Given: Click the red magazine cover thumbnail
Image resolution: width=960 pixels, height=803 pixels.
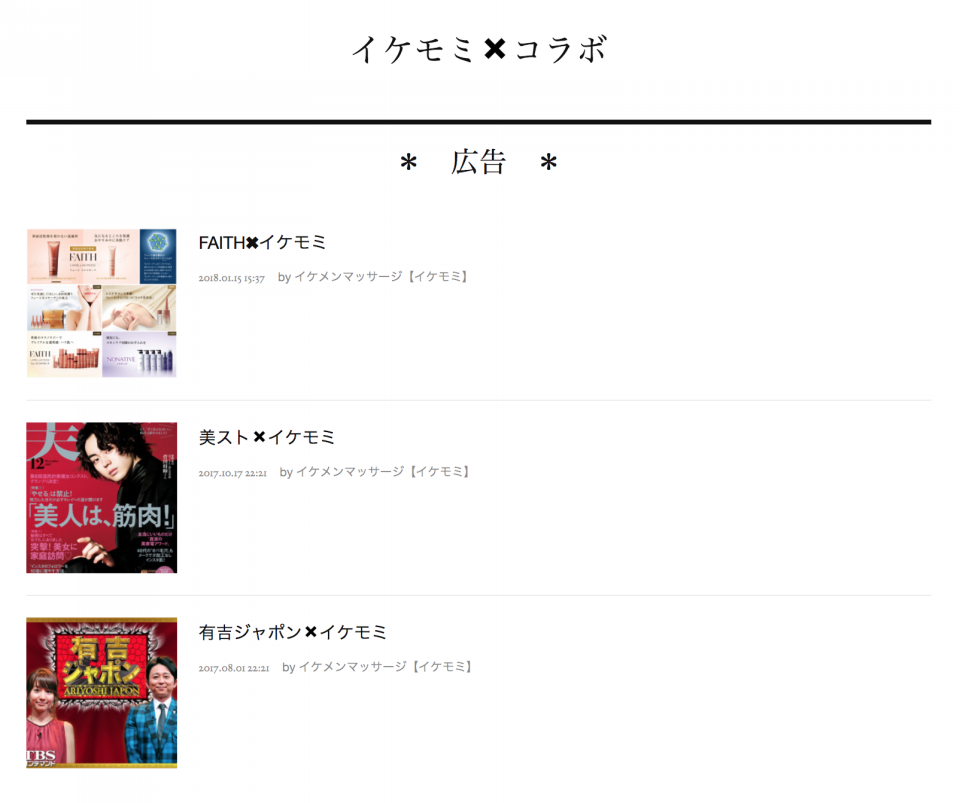Looking at the screenshot, I should pos(101,498).
